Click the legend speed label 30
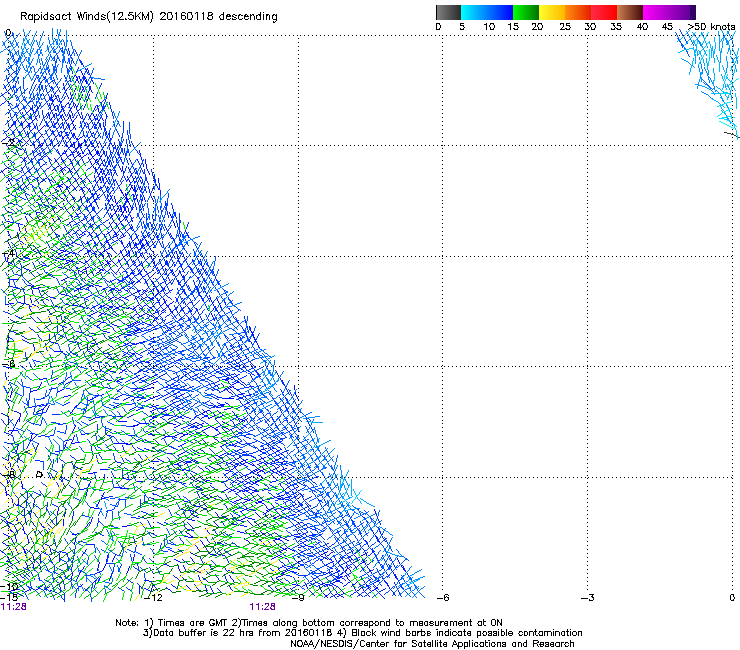This screenshot has height=650, width=740. click(590, 27)
